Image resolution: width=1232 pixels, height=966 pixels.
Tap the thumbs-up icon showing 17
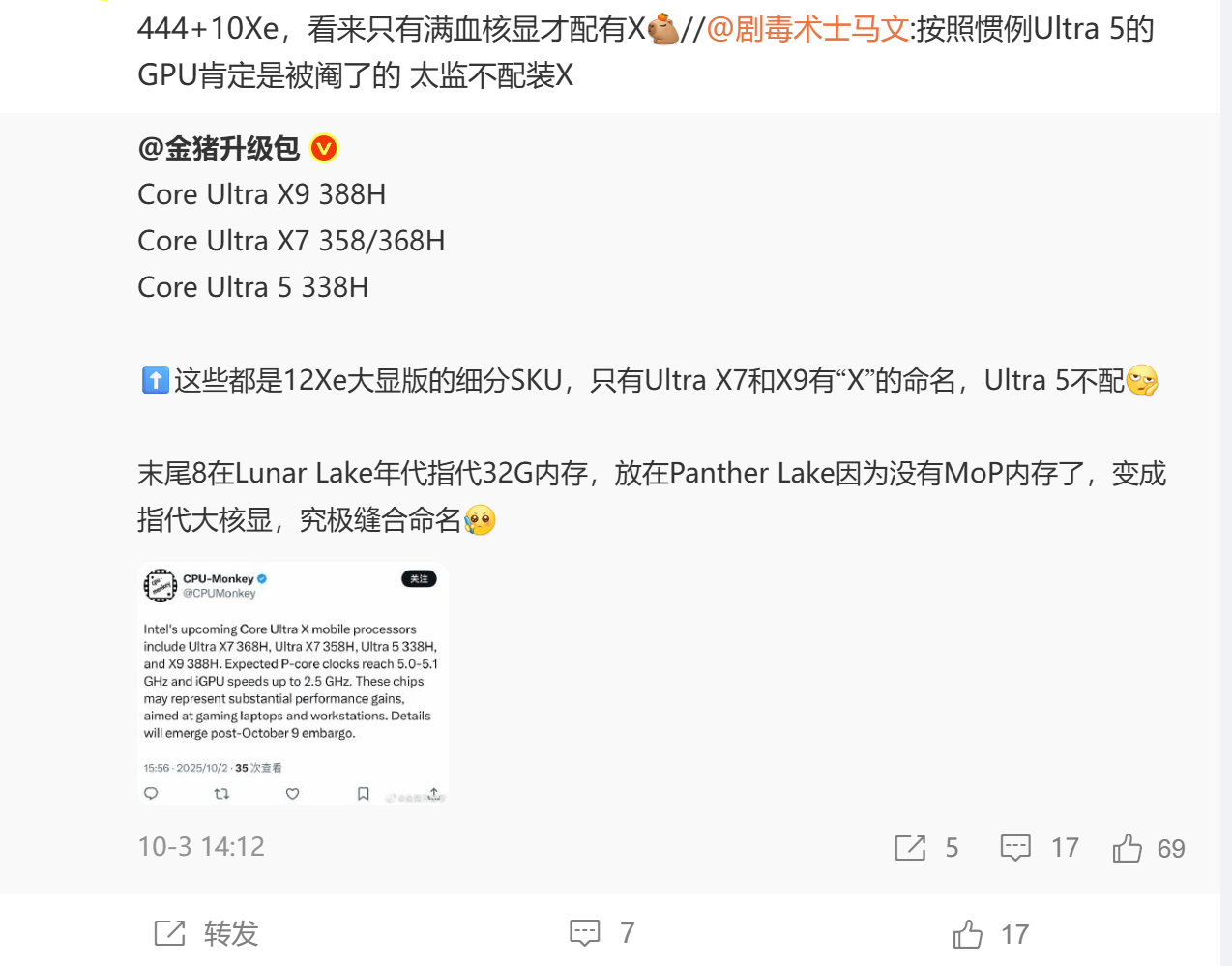click(968, 934)
